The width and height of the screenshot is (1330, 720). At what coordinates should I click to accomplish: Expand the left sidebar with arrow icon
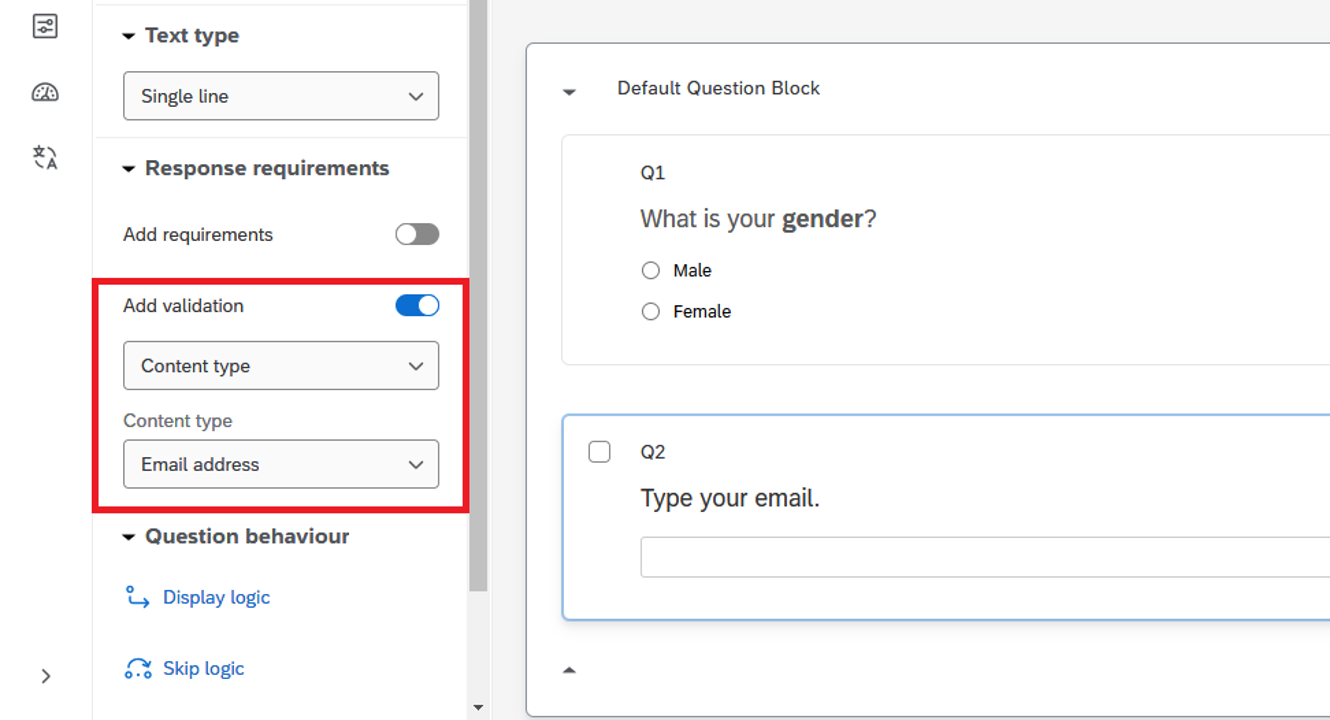pyautogui.click(x=46, y=676)
